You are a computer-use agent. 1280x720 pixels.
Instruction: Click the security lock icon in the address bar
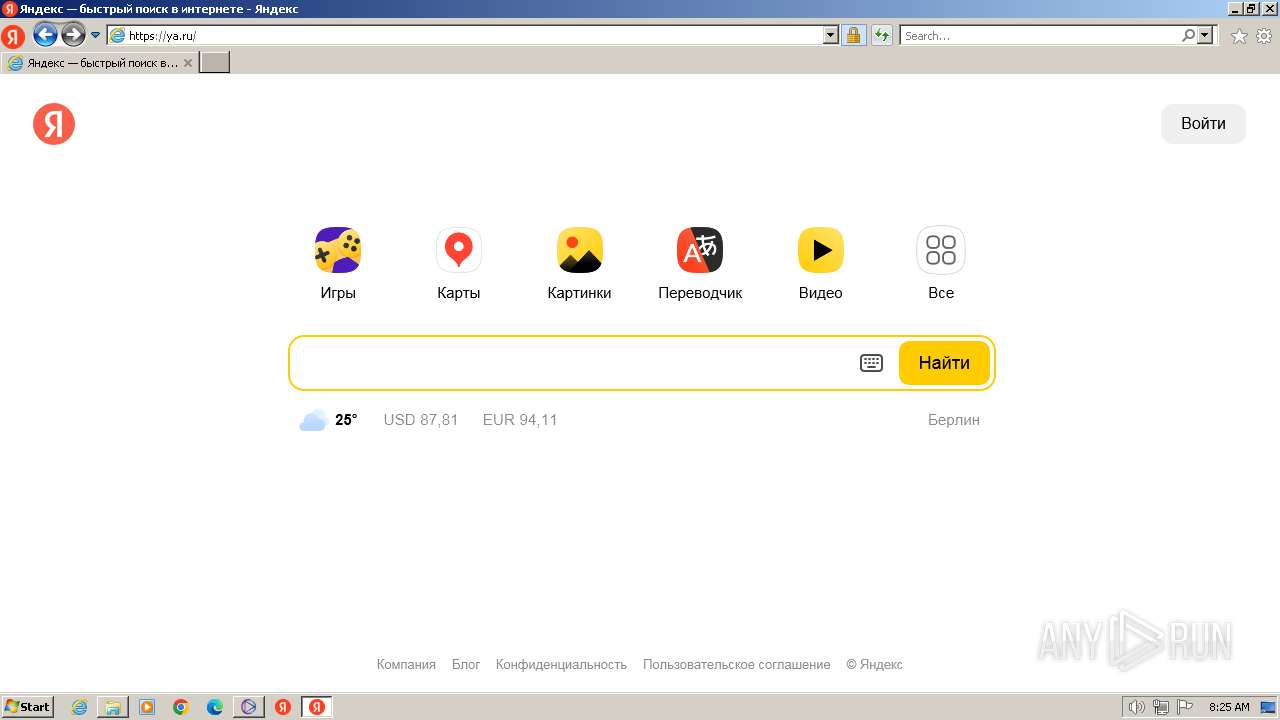tap(853, 36)
